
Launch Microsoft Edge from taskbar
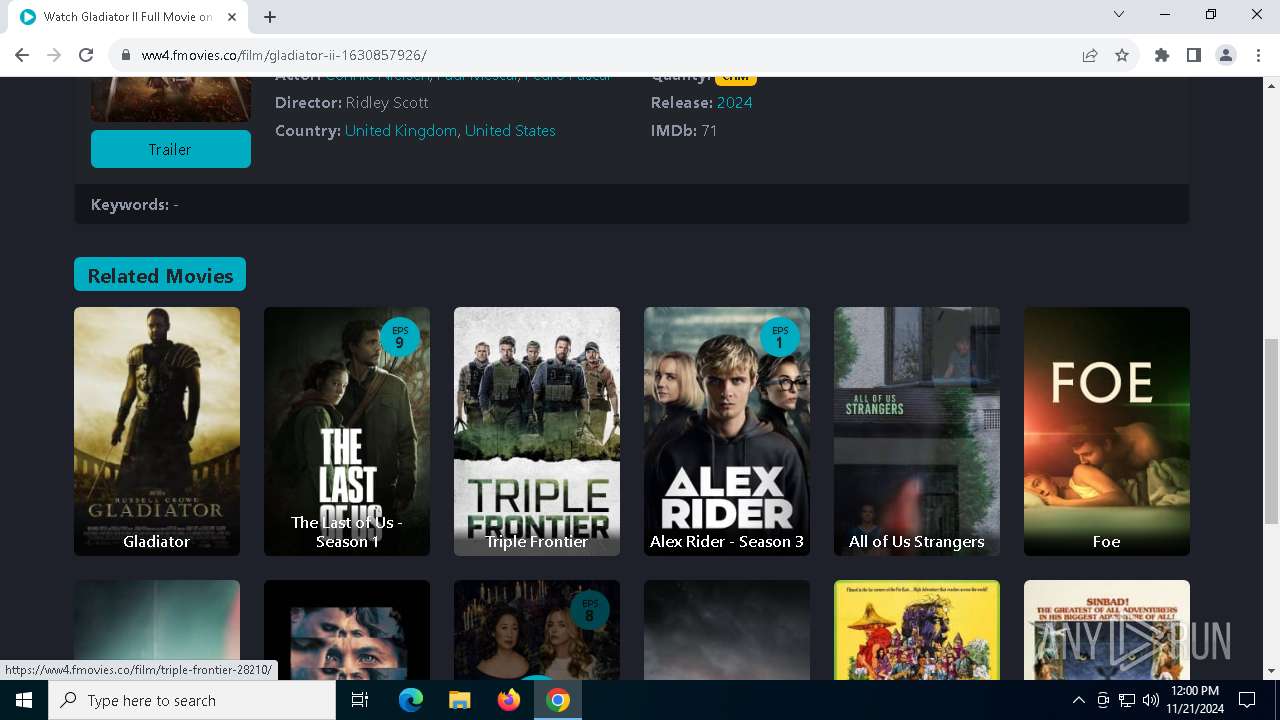point(411,700)
